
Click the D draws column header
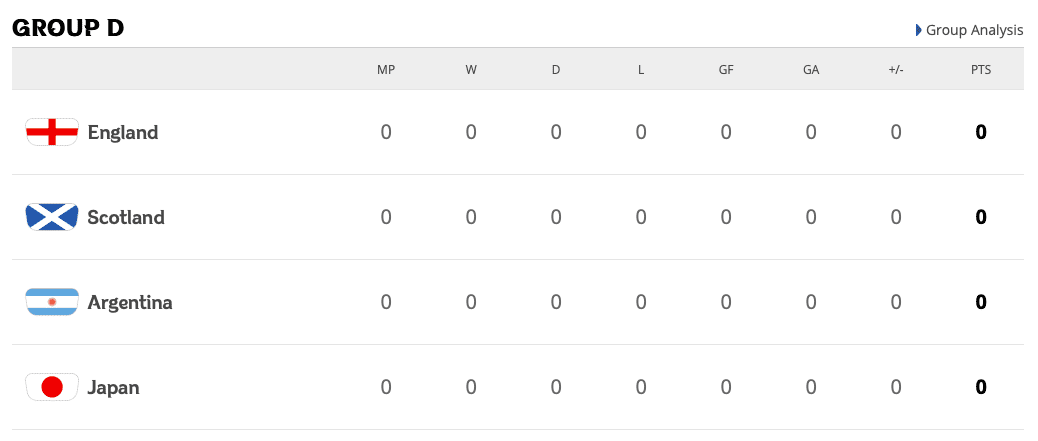pos(556,70)
